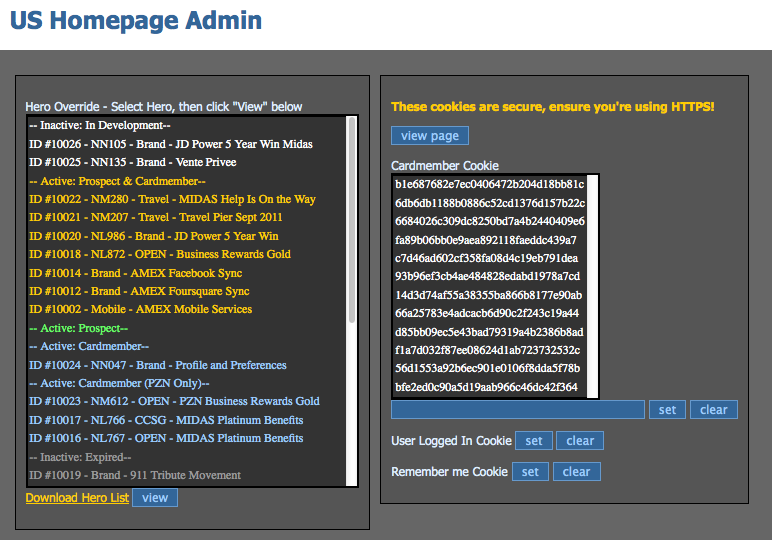Choose ID #10014 AMEX Facebook Sync hero

tap(135, 273)
